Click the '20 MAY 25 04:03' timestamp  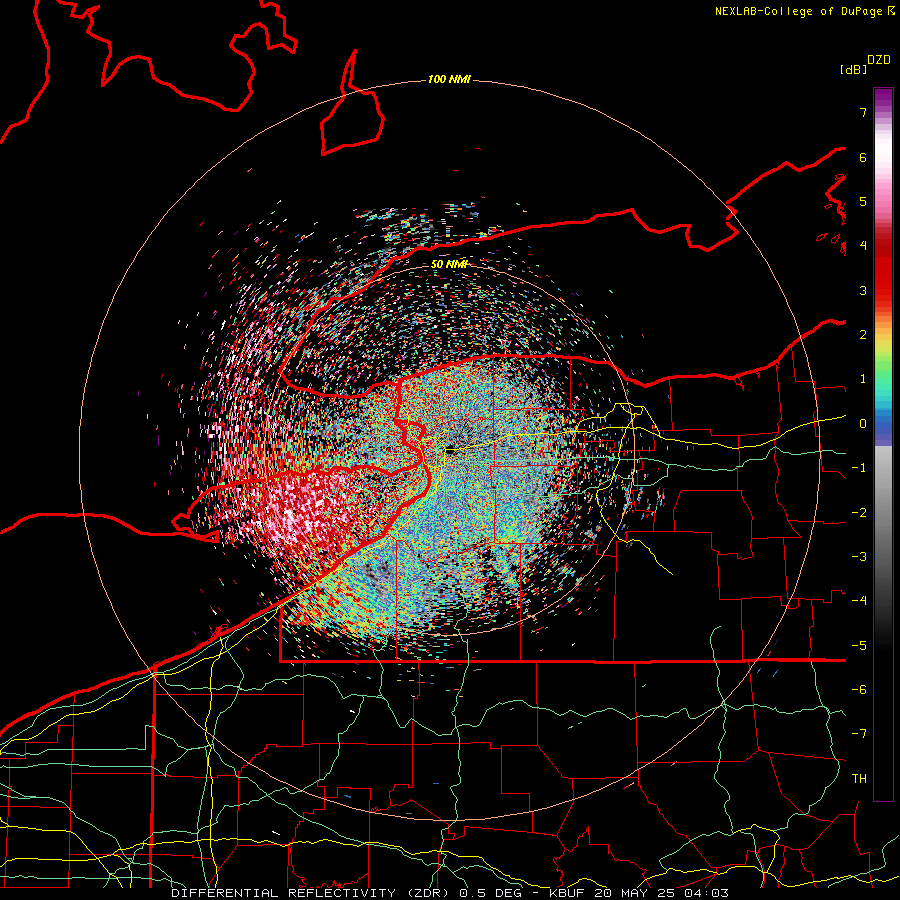[662, 893]
